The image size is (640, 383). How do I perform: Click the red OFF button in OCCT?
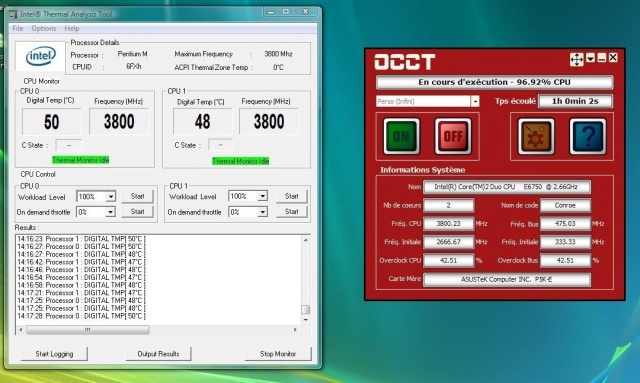click(453, 136)
